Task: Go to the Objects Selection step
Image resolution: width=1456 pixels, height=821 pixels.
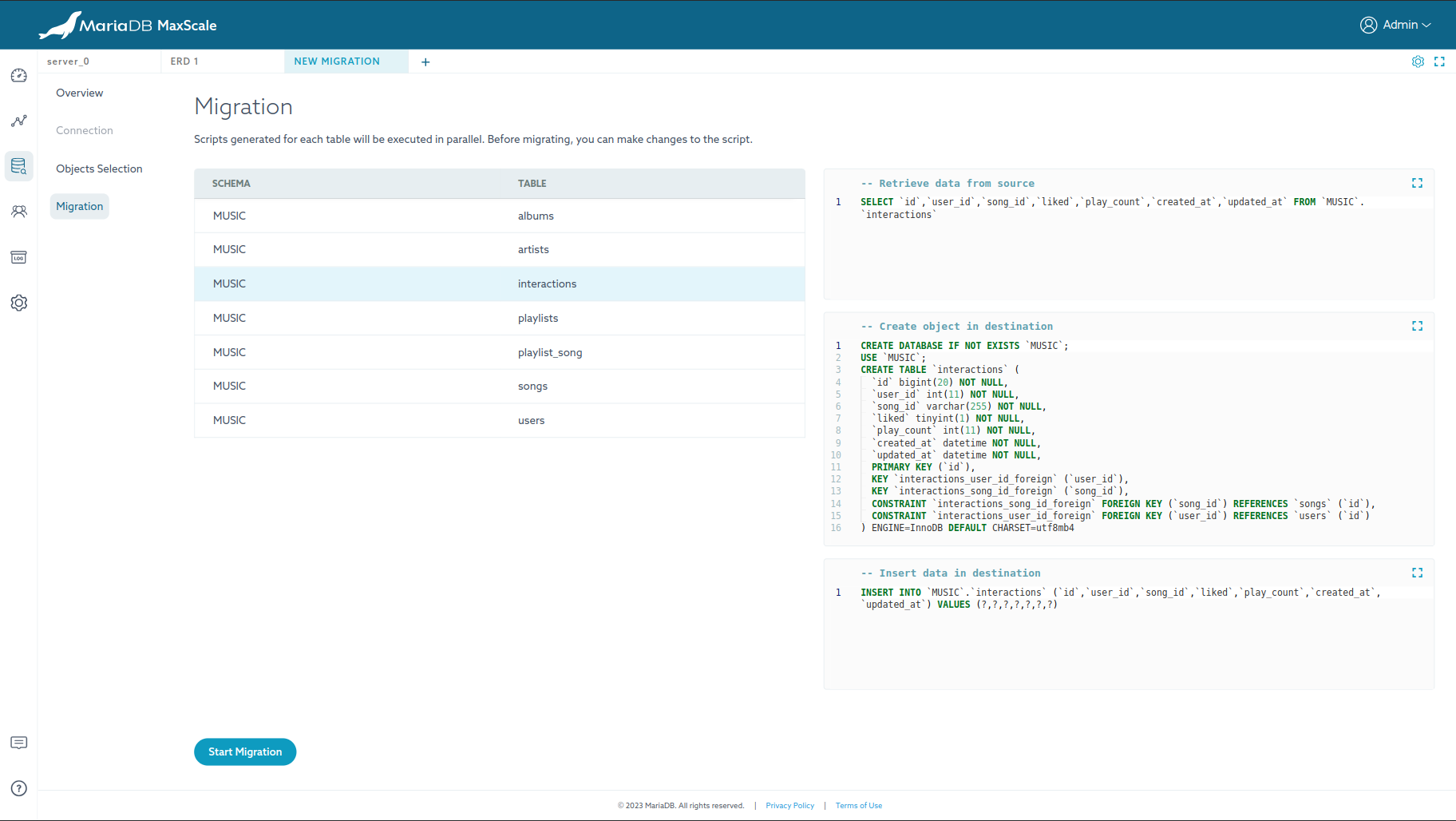Action: pos(99,169)
